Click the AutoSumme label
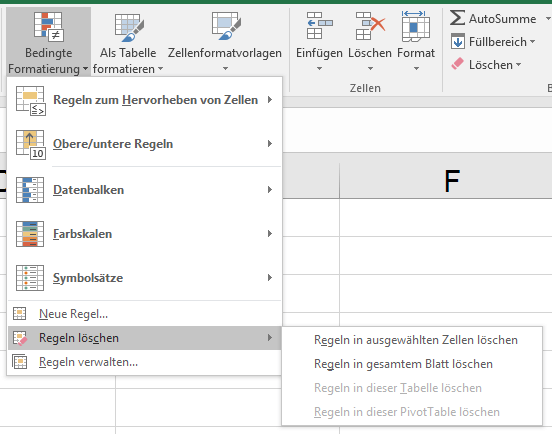 click(502, 19)
